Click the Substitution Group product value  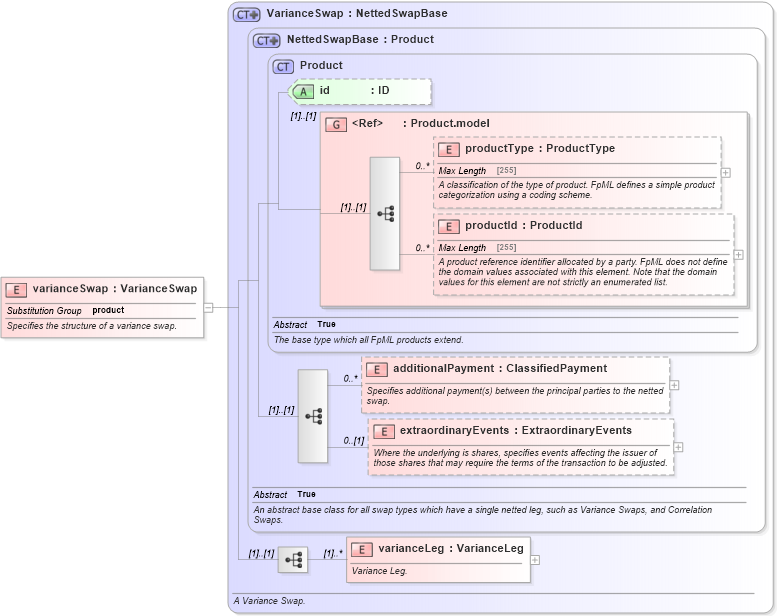[x=108, y=310]
